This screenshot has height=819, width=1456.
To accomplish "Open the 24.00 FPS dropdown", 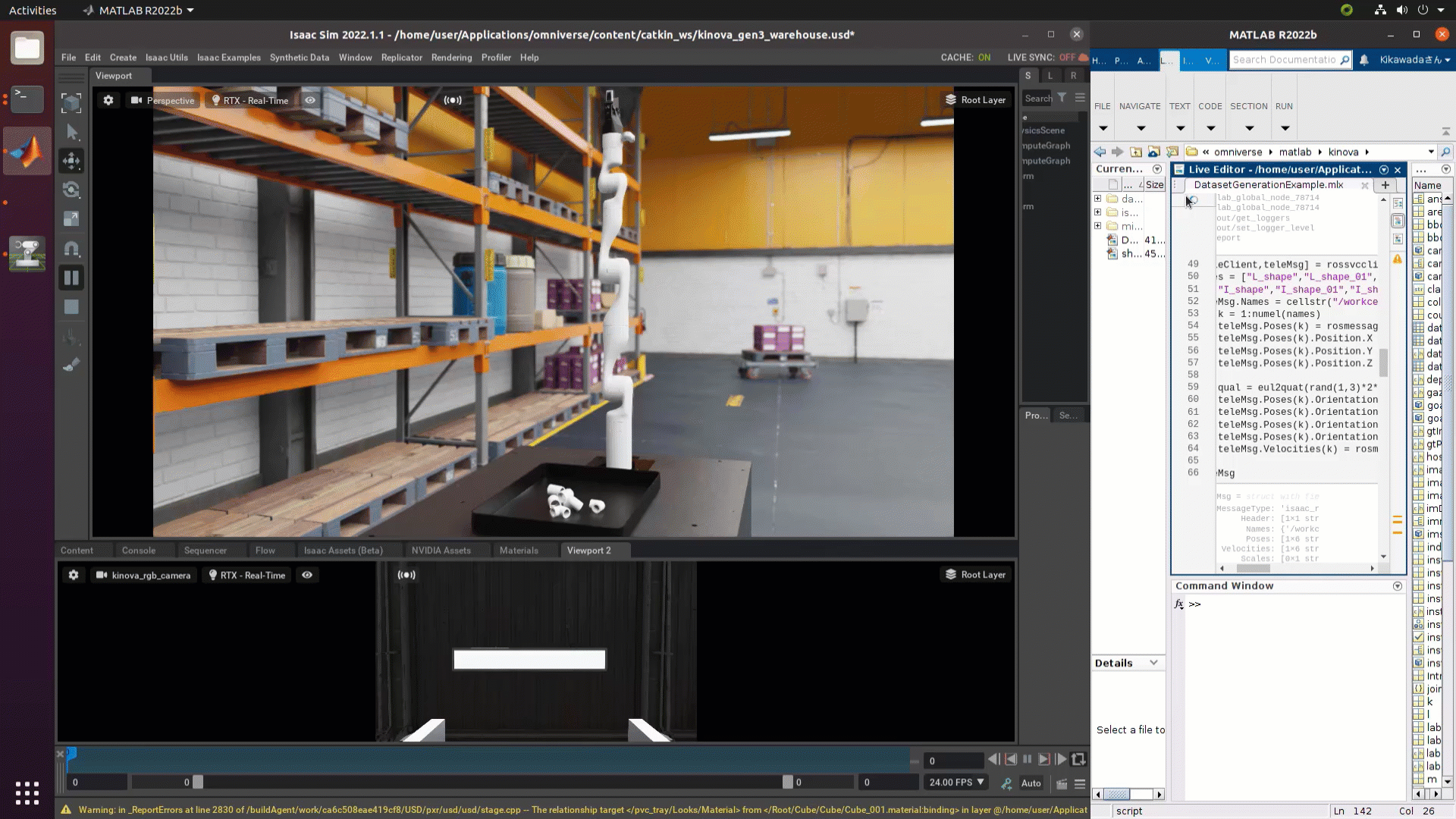I will [x=957, y=783].
